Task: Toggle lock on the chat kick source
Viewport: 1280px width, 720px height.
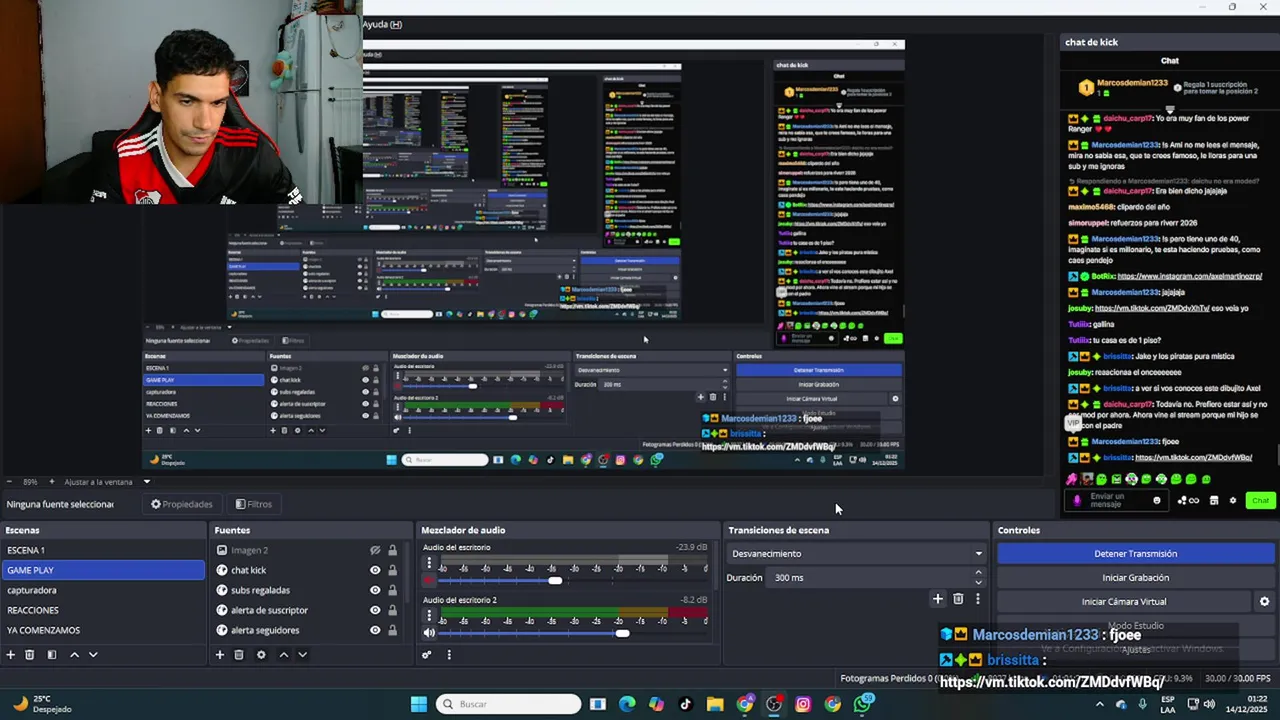Action: [392, 570]
